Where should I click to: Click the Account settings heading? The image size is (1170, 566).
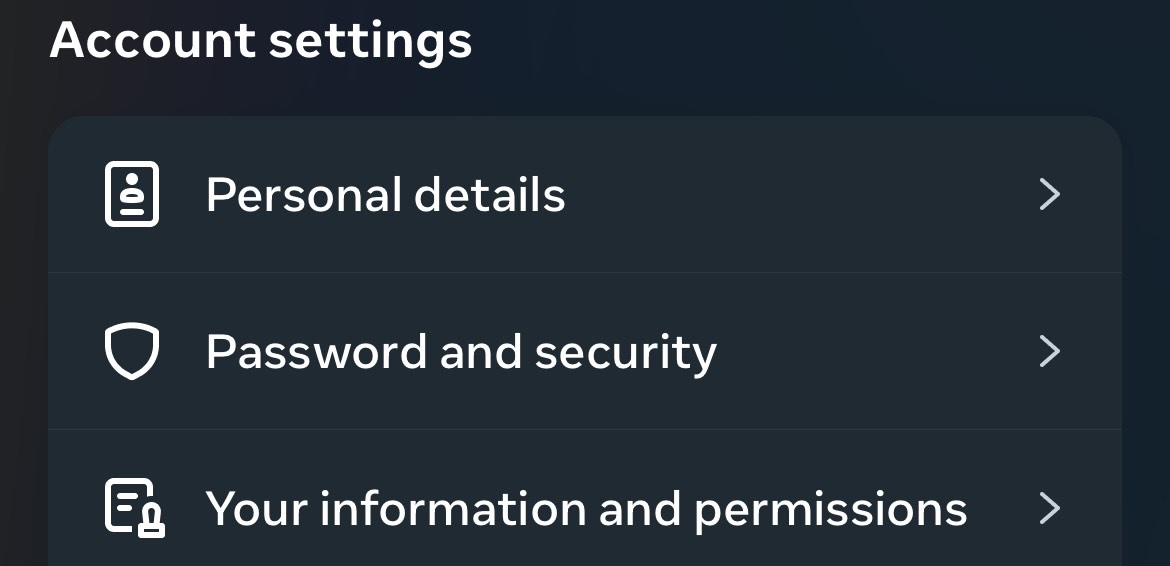(x=261, y=41)
